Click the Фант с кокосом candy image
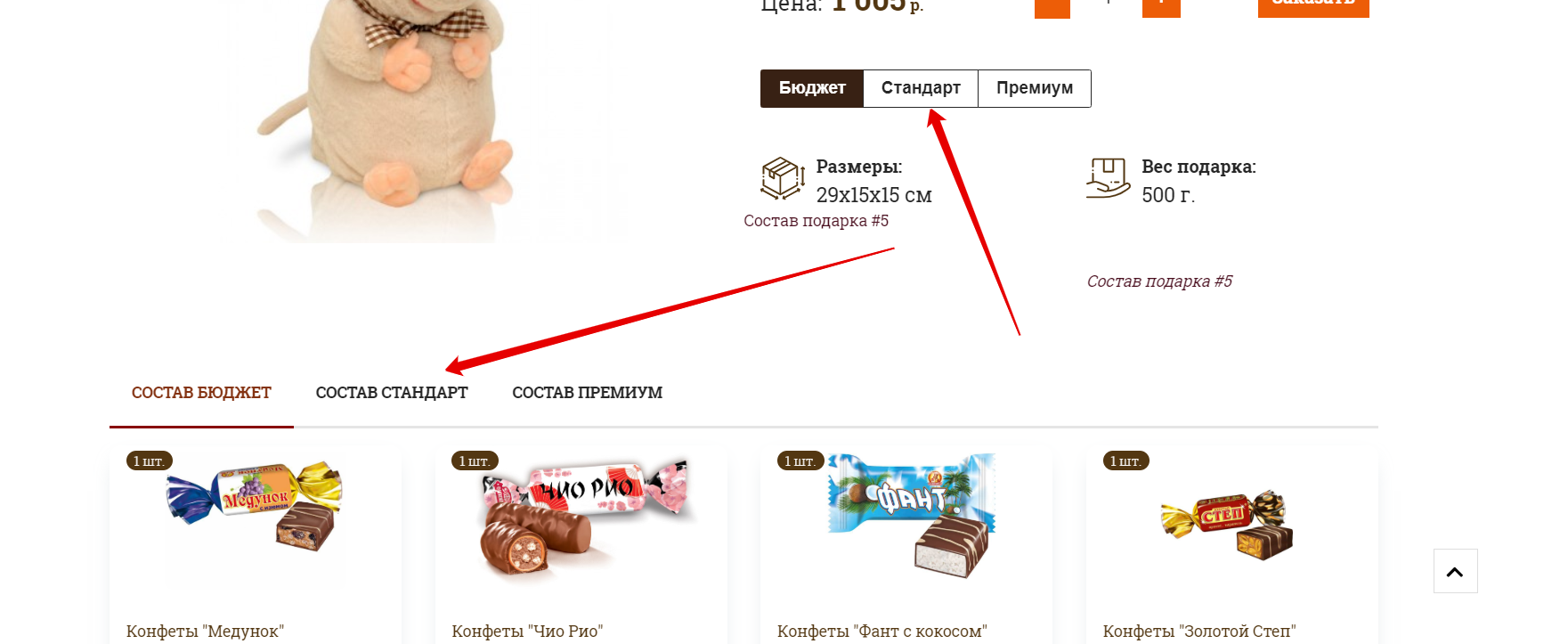 pyautogui.click(x=912, y=516)
